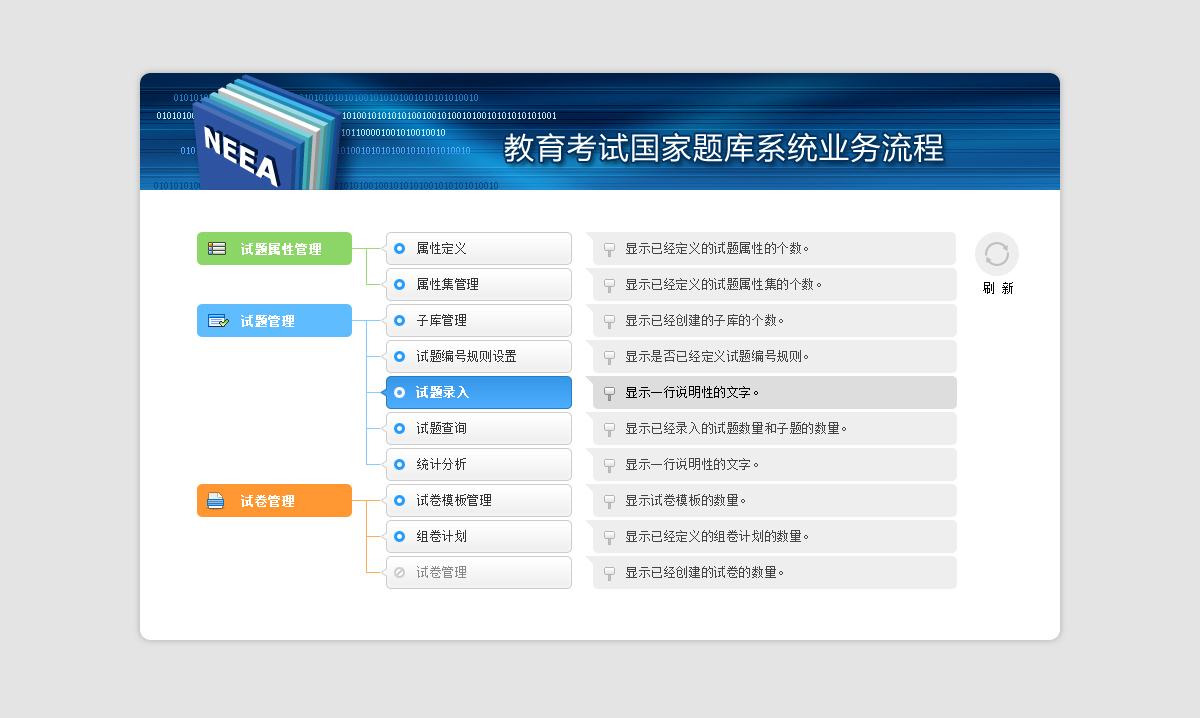1200x718 pixels.
Task: Click pin icon before 显示已经定义的组卷计划的数量
Action: (x=609, y=538)
